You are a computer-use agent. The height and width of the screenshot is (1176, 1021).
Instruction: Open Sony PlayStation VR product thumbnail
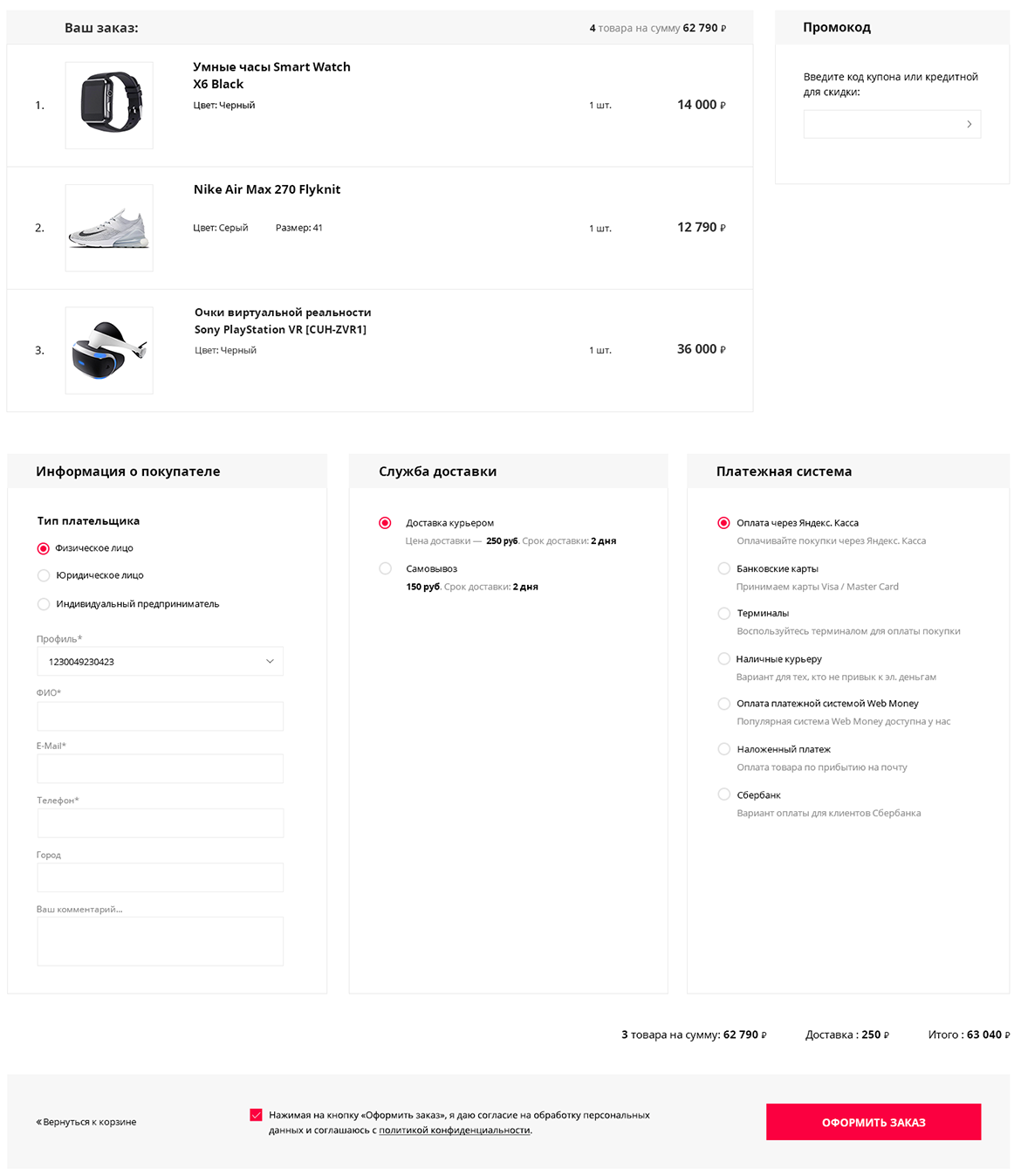click(109, 350)
